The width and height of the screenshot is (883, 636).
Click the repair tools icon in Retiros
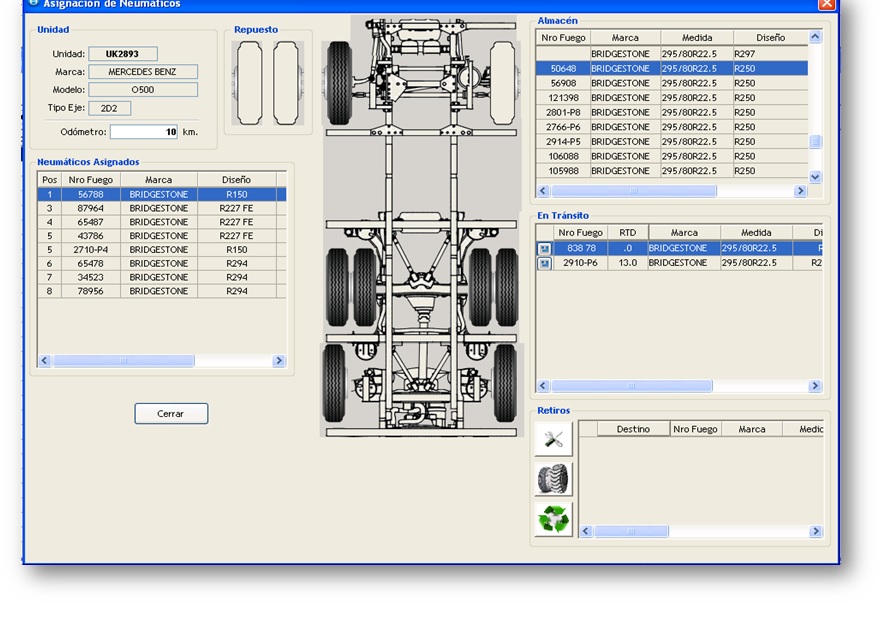pyautogui.click(x=554, y=439)
